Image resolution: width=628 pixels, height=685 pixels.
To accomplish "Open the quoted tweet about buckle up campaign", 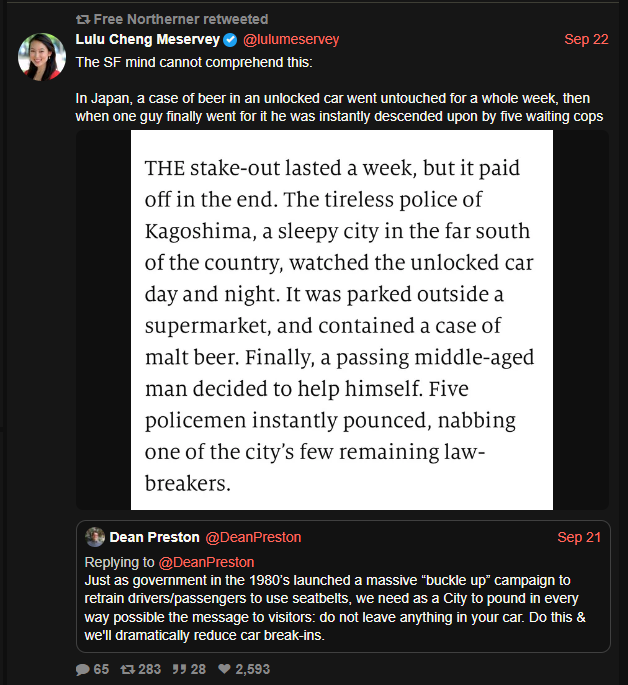I will [x=342, y=605].
